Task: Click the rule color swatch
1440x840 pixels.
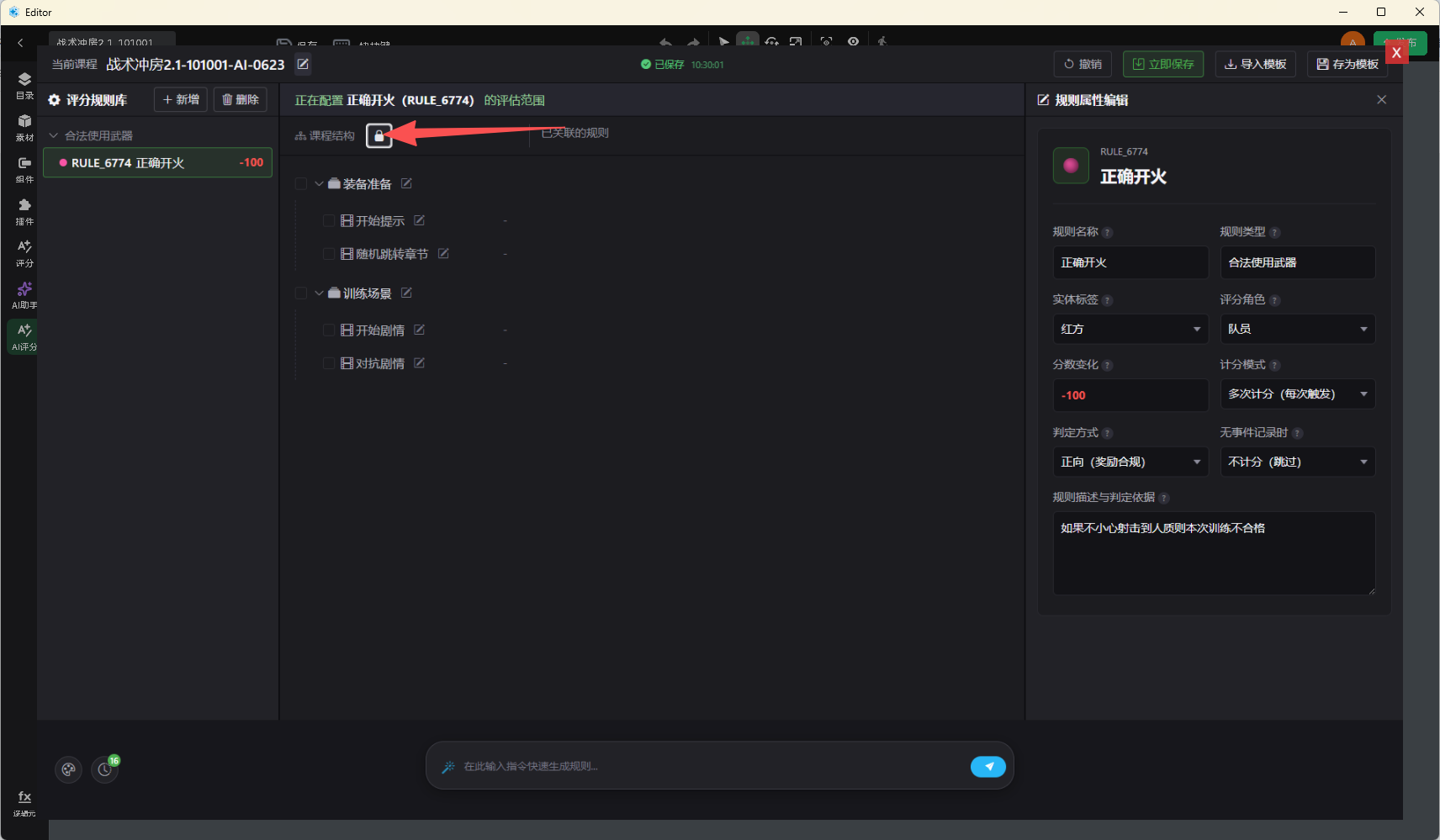Action: click(1071, 165)
